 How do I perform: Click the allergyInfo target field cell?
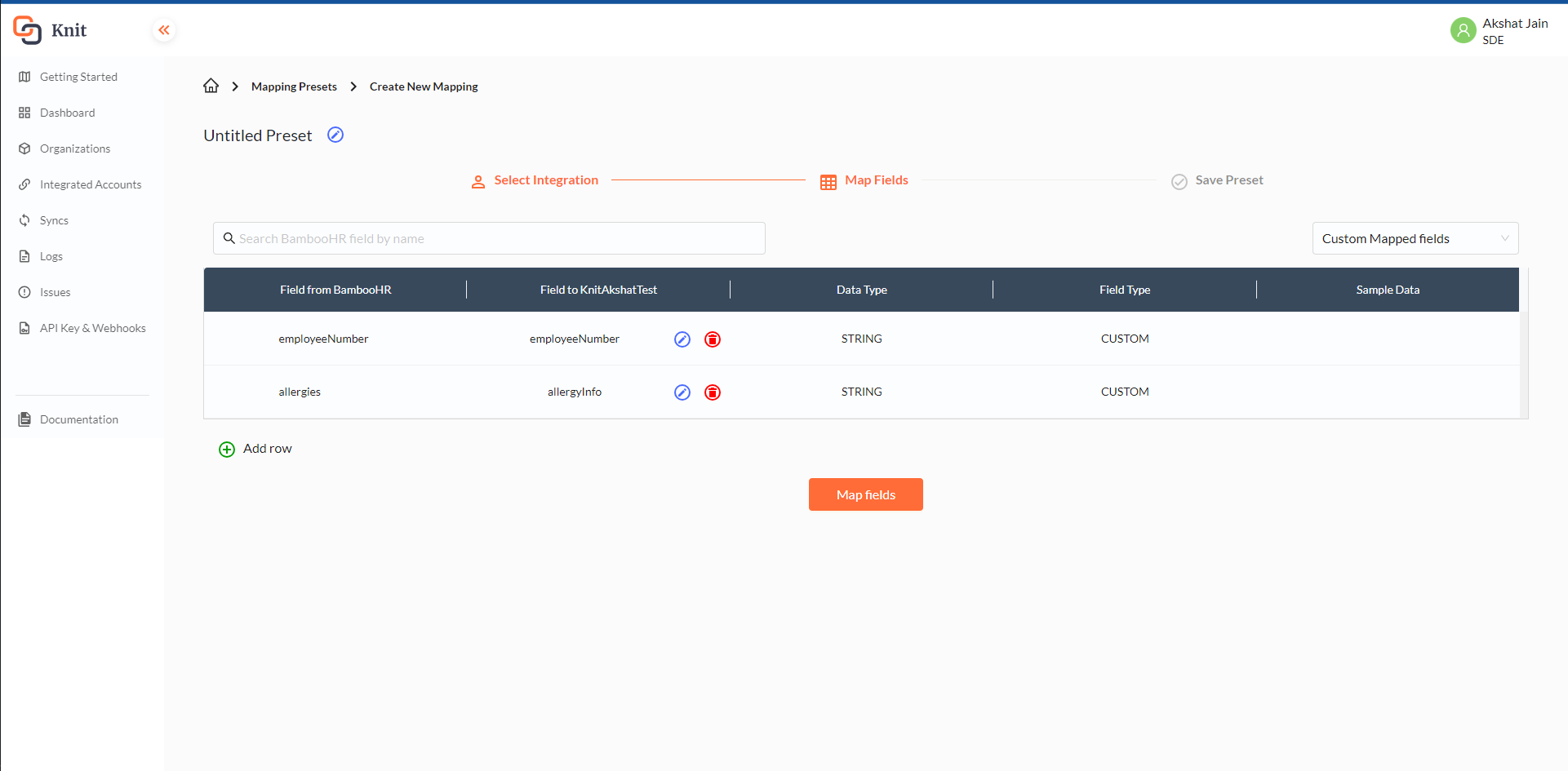click(x=575, y=392)
